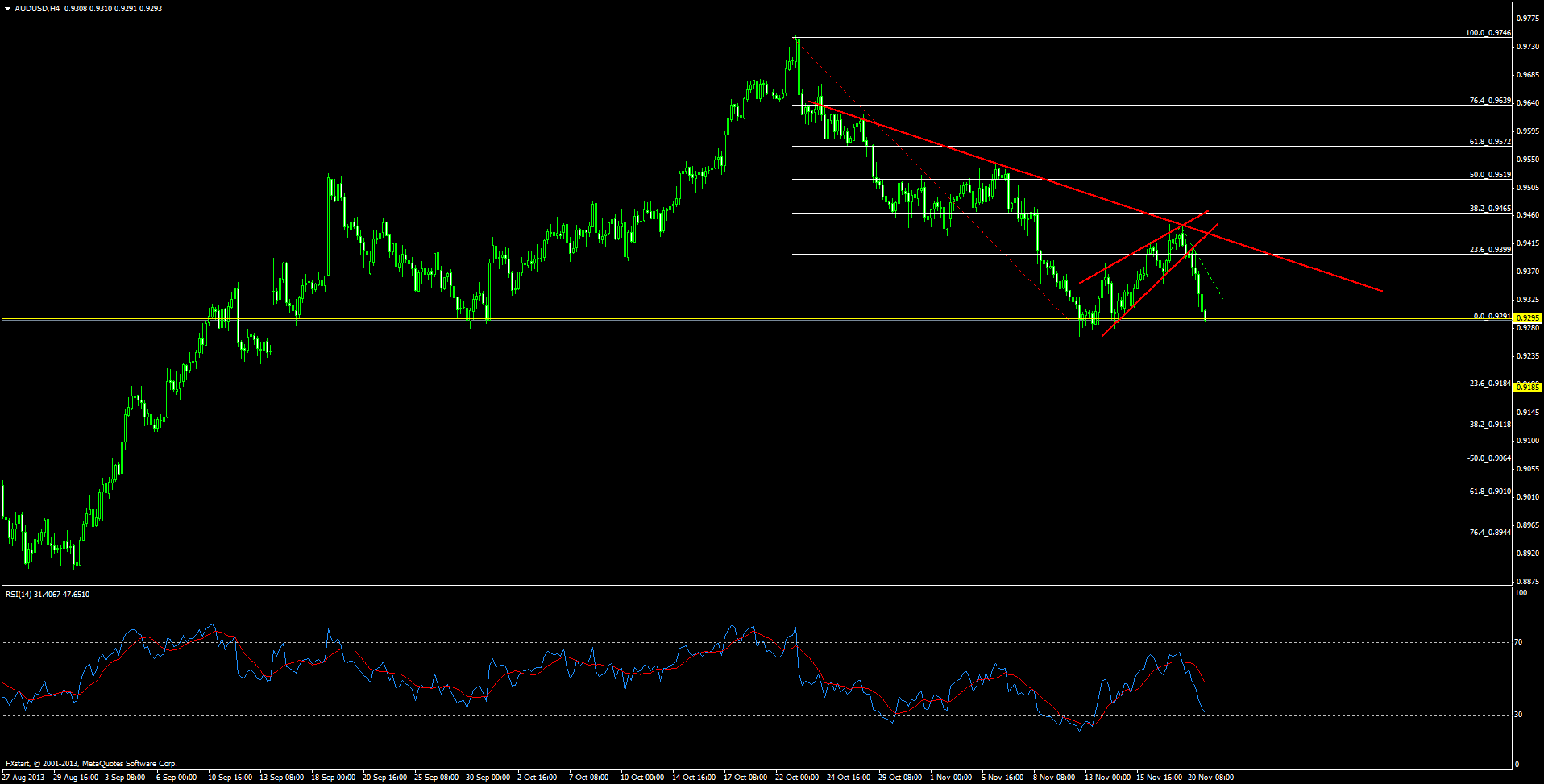This screenshot has width=1544, height=784.
Task: Click the 0.9235 price on the scale
Action: click(x=1528, y=356)
